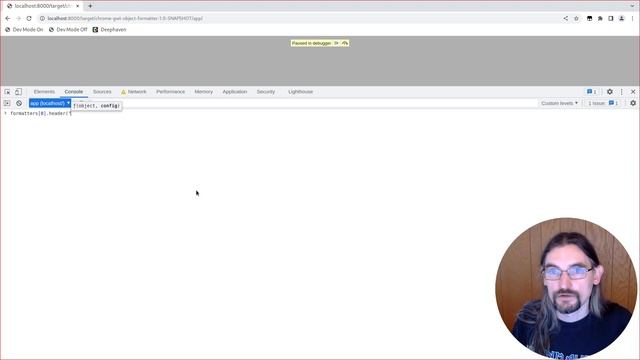This screenshot has width=640, height=360.
Task: Open the Dev Mode Off bookmark
Action: click(x=68, y=30)
